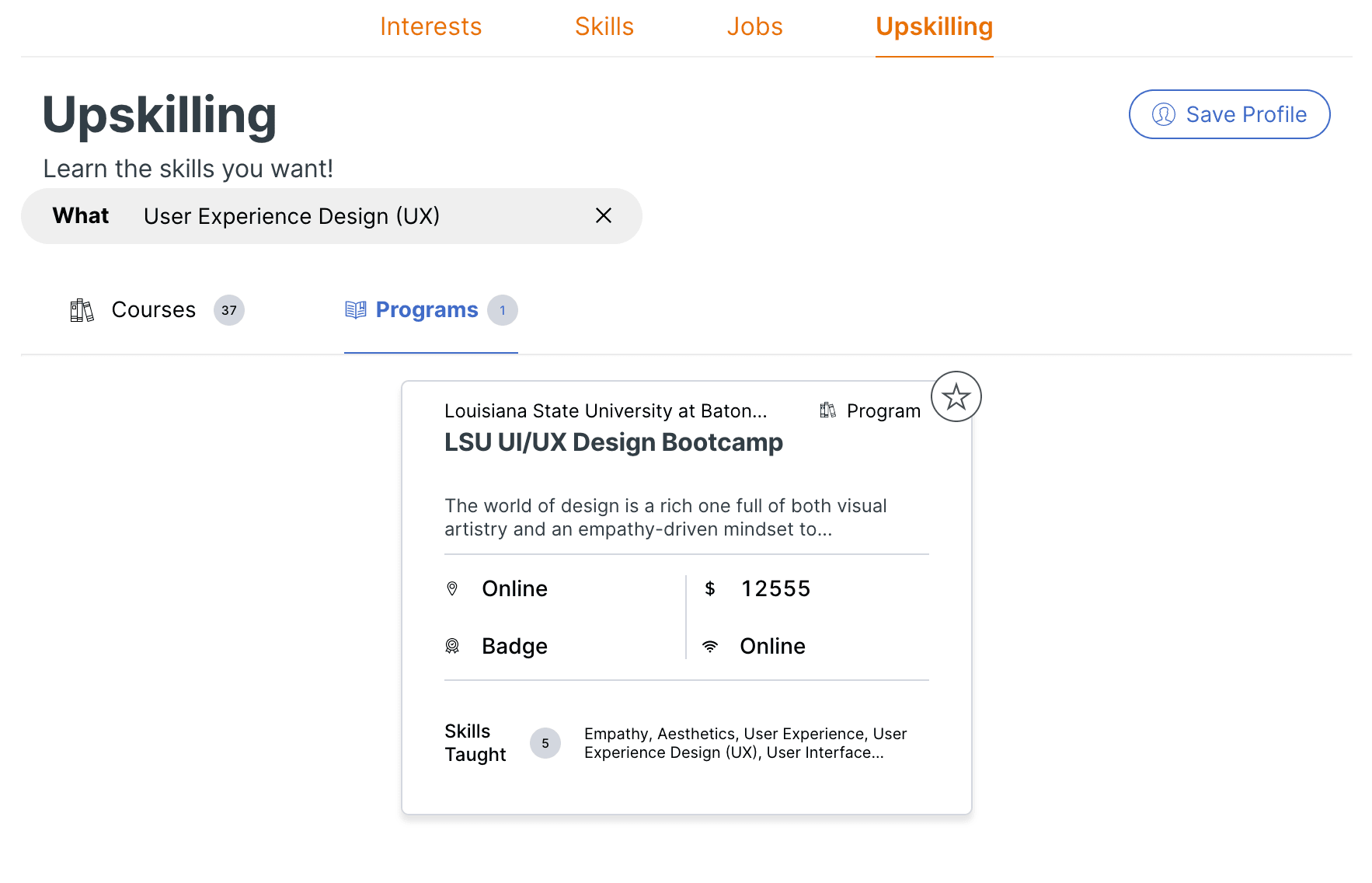The height and width of the screenshot is (883, 1372).
Task: Click Learn the skills you want! text
Action: pos(188,169)
